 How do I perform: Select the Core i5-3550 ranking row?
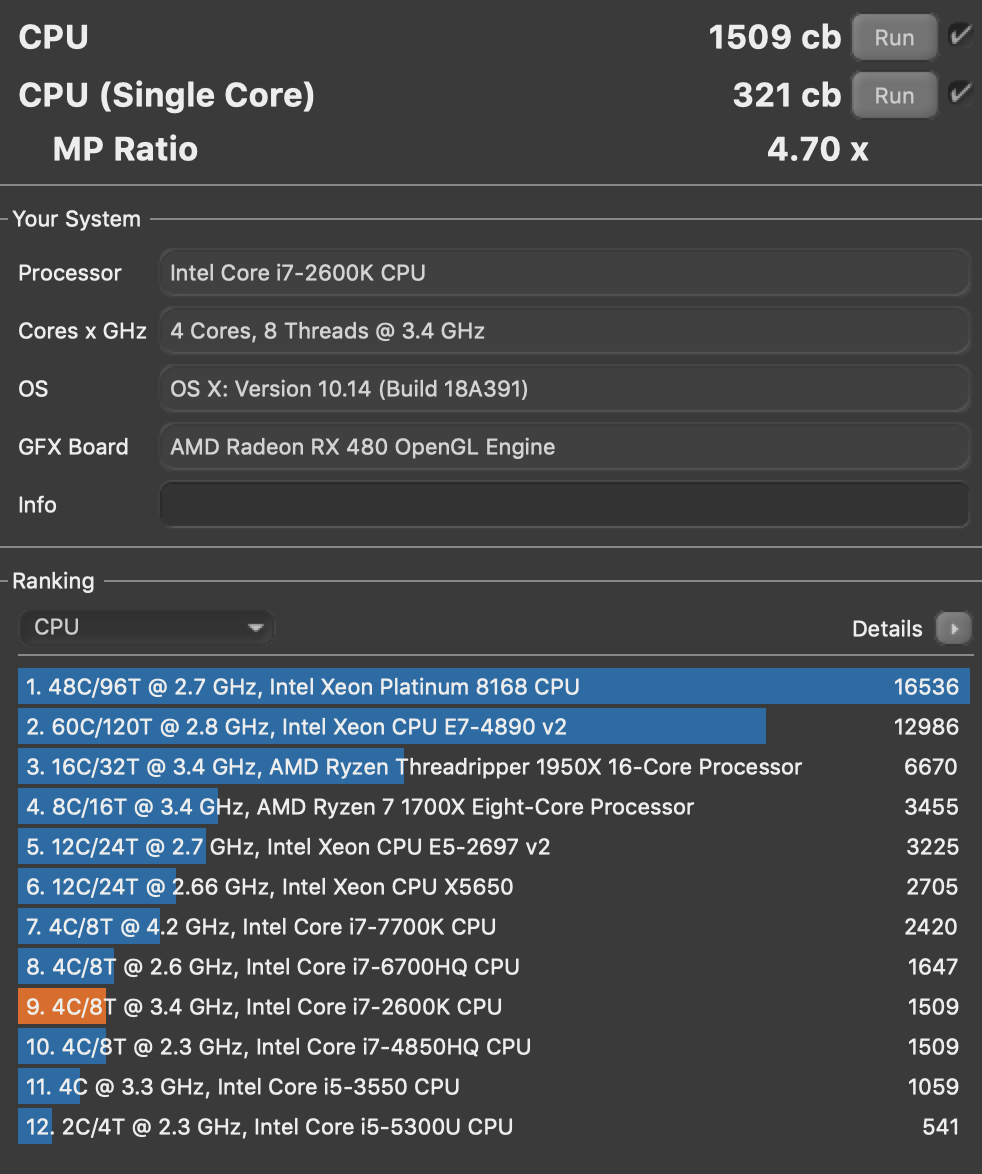tap(494, 1087)
